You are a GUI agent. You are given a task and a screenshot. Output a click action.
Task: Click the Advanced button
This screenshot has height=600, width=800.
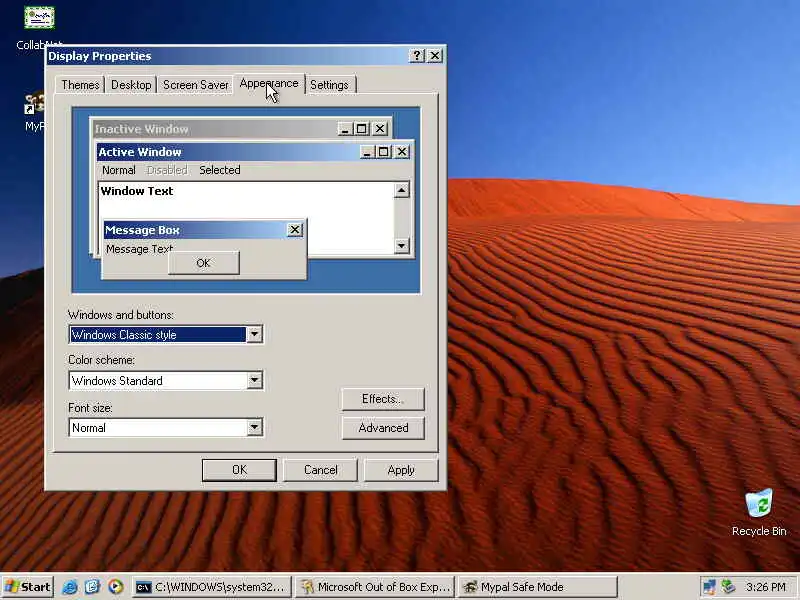(383, 428)
